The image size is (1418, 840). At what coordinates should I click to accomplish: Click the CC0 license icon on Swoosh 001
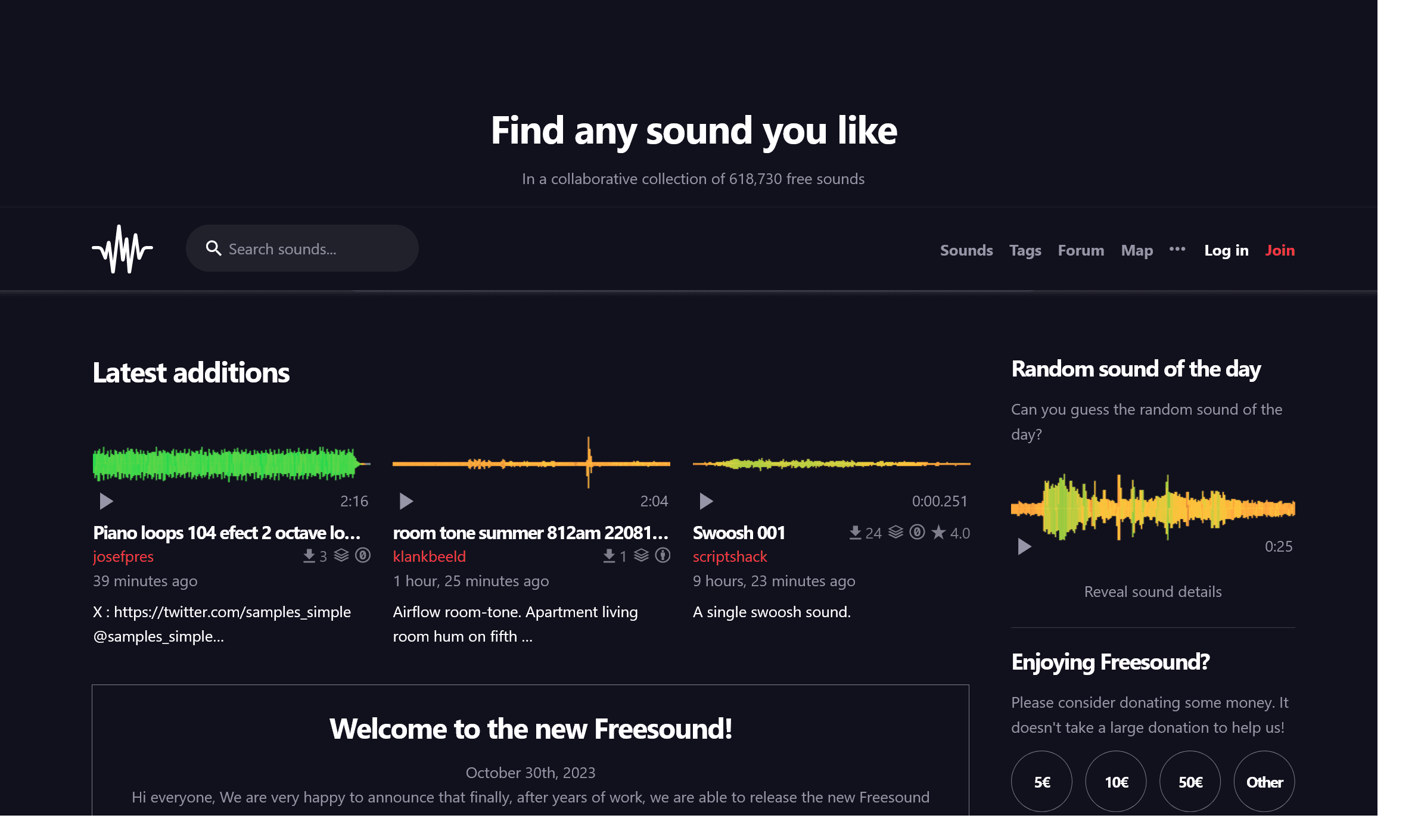point(918,532)
